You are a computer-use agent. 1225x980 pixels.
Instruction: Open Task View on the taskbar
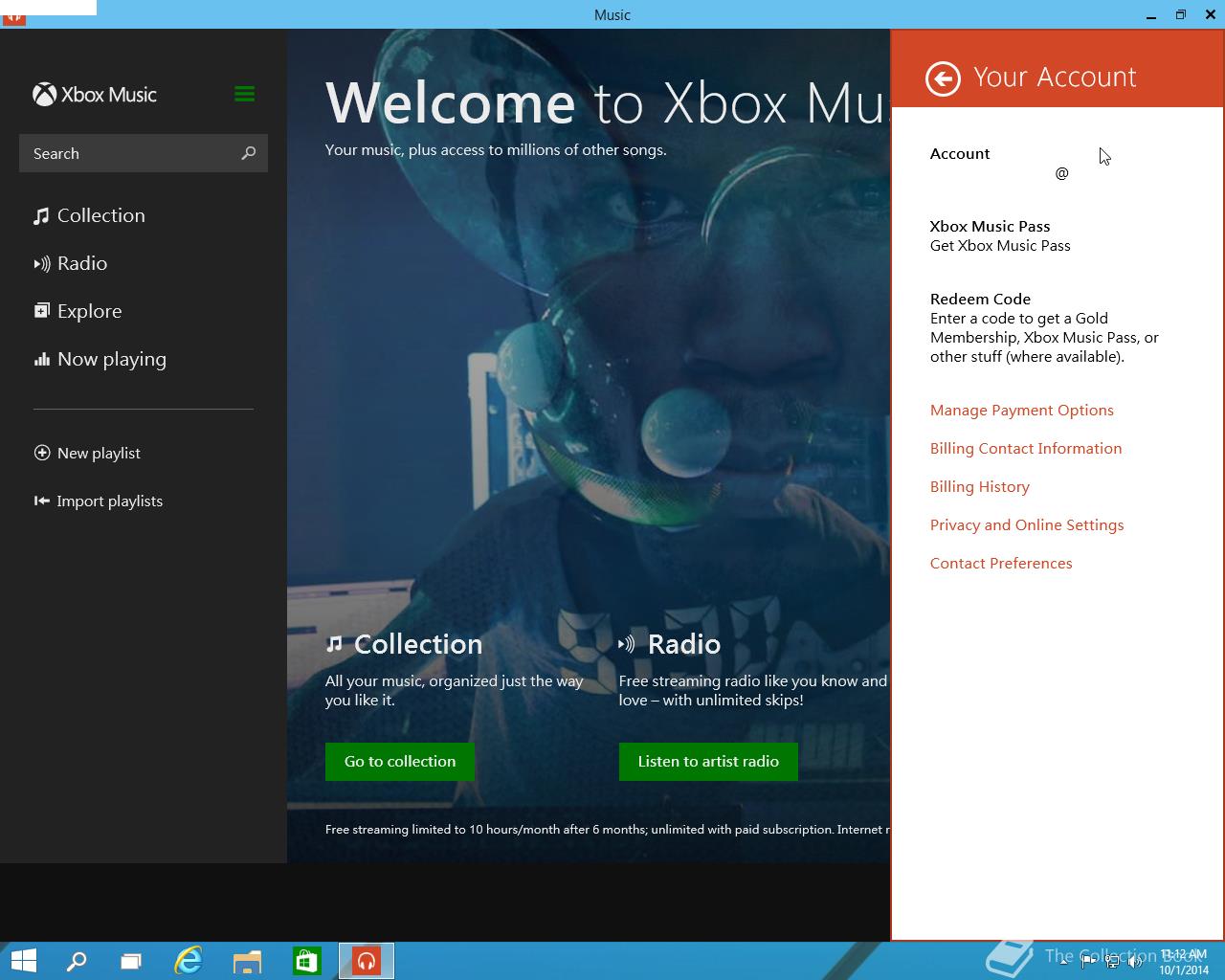[x=131, y=961]
